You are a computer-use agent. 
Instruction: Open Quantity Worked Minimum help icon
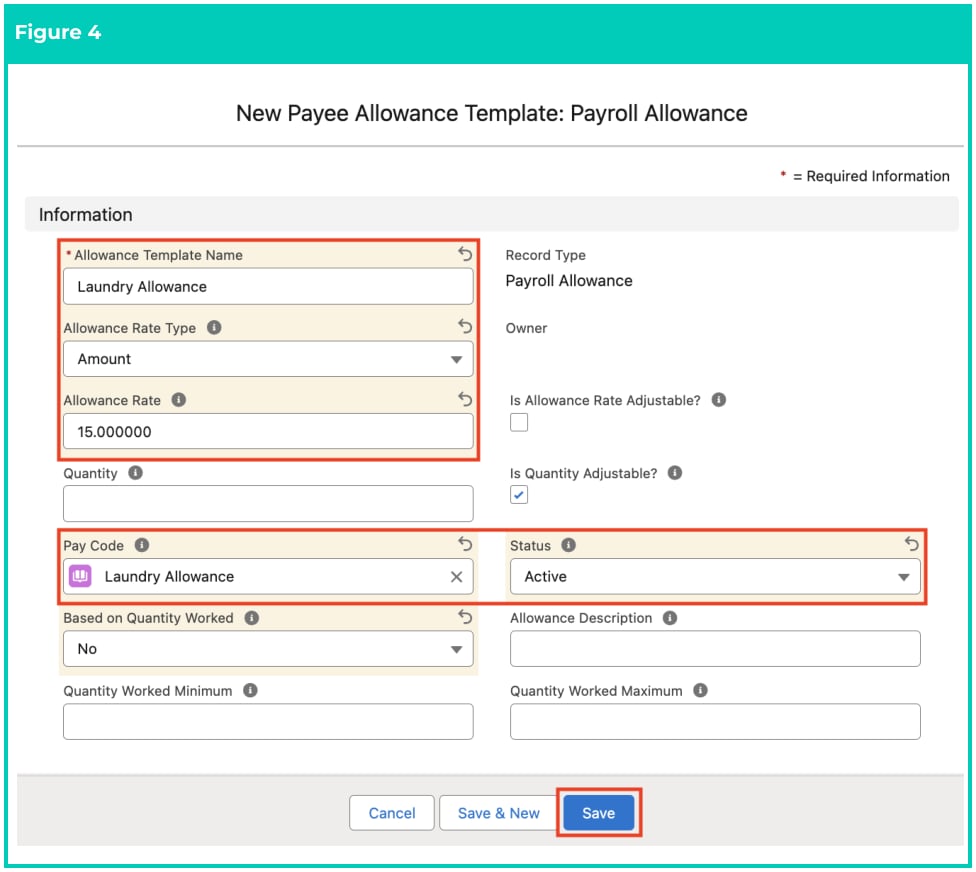point(250,690)
